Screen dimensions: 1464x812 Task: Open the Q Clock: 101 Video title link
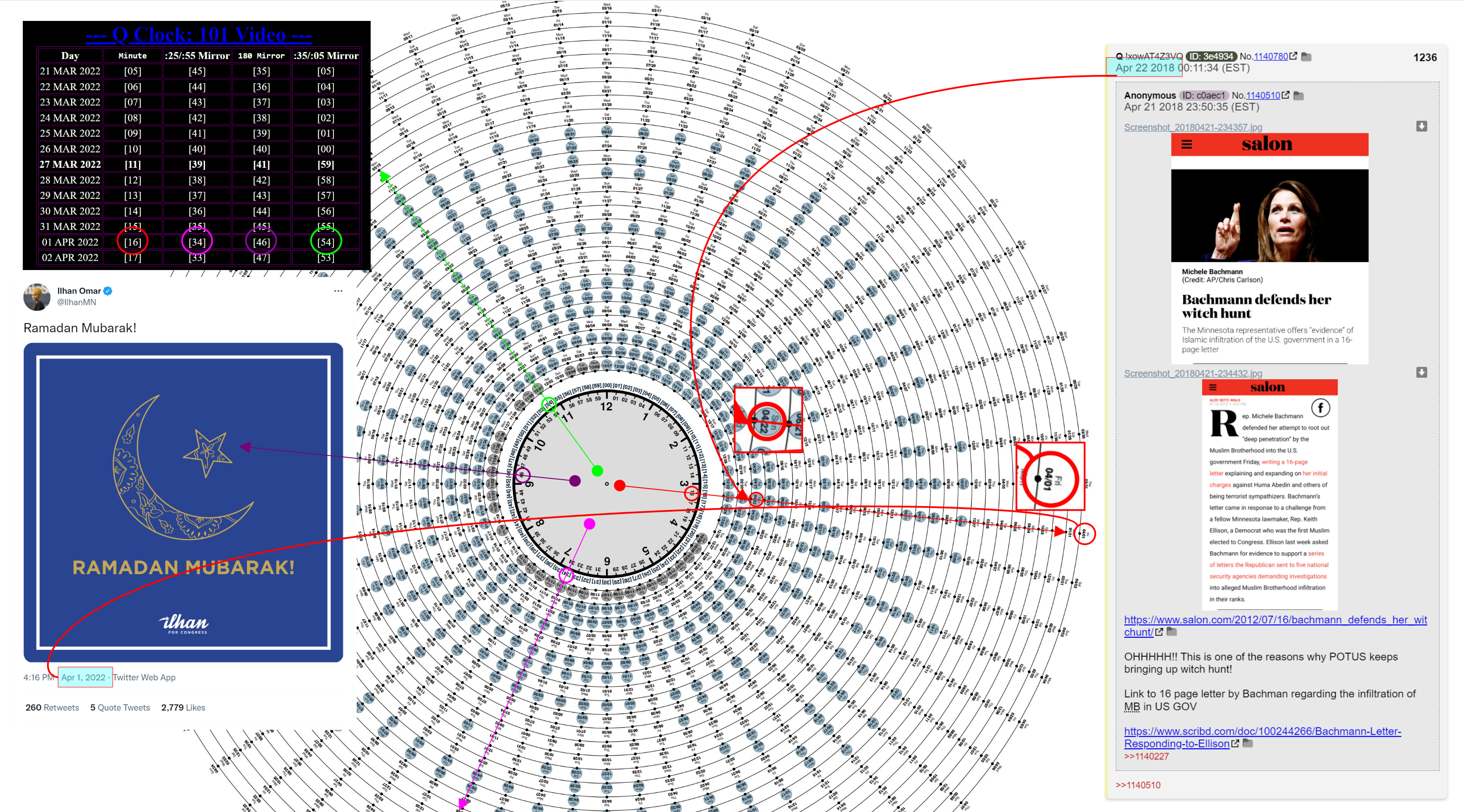[x=198, y=35]
